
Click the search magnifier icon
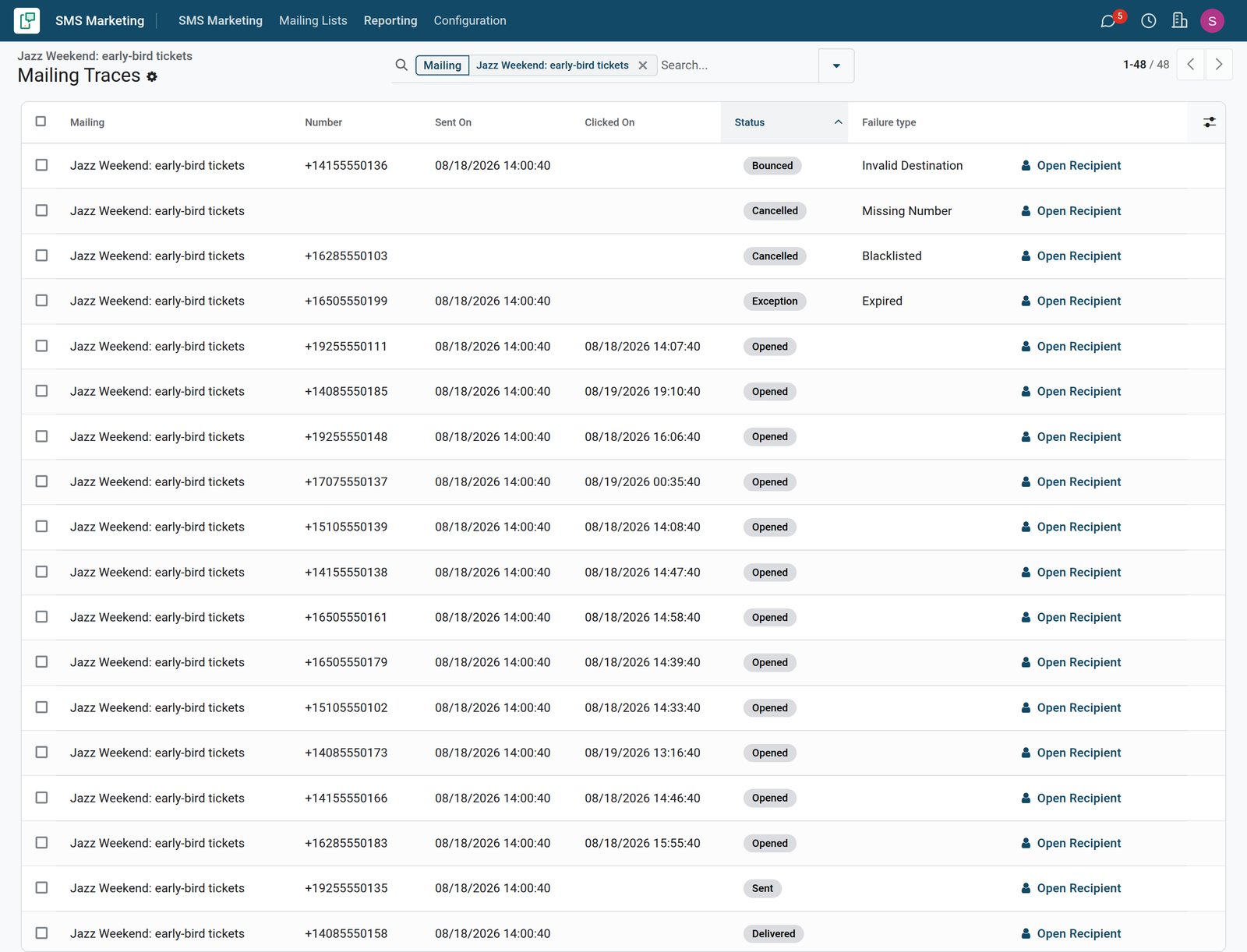401,65
